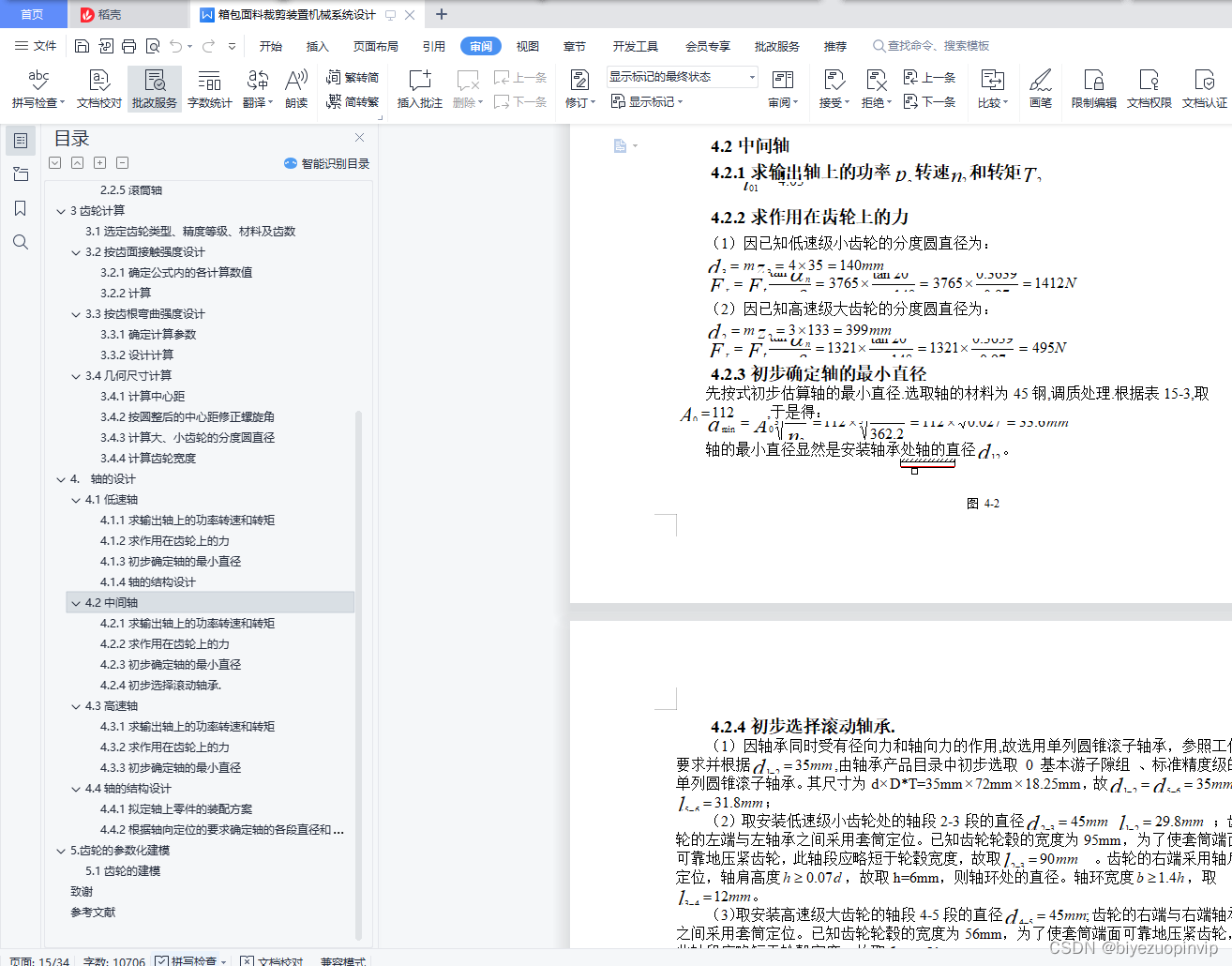The width and height of the screenshot is (1232, 966).
Task: Collapse the 4.1 低速轴 node
Action: [x=76, y=500]
